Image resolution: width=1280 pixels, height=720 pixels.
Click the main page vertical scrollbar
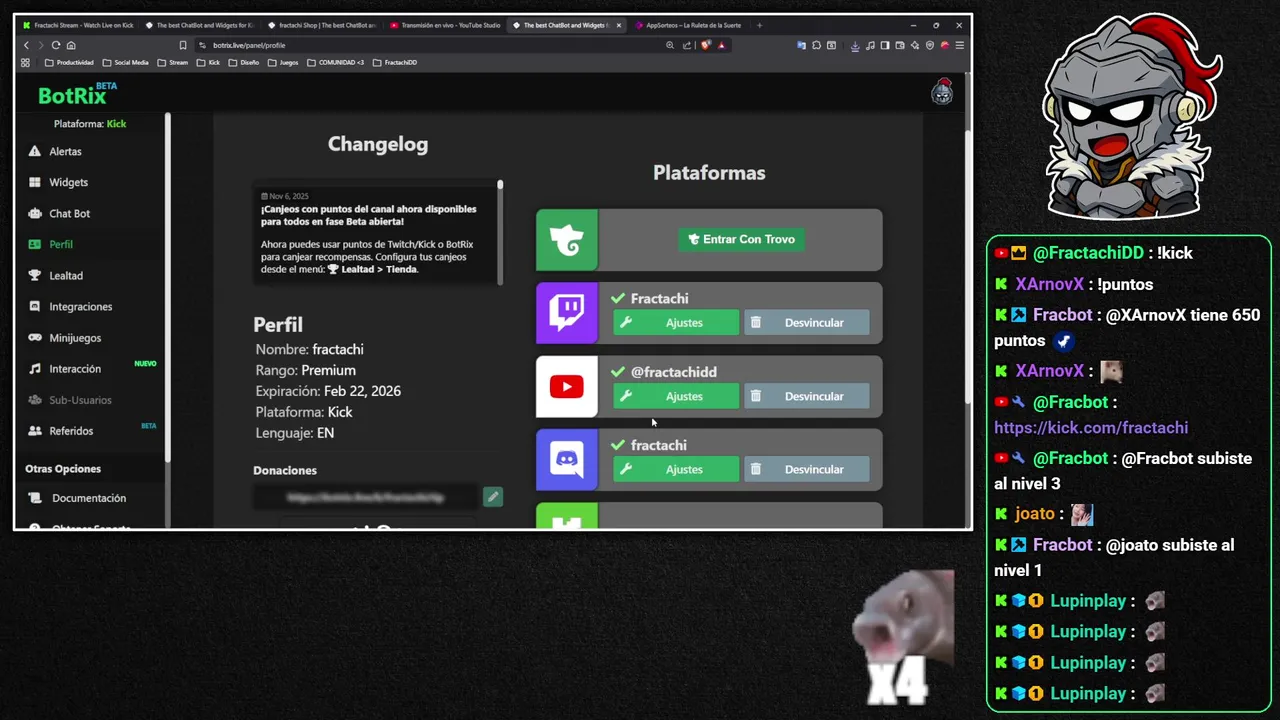click(x=967, y=268)
